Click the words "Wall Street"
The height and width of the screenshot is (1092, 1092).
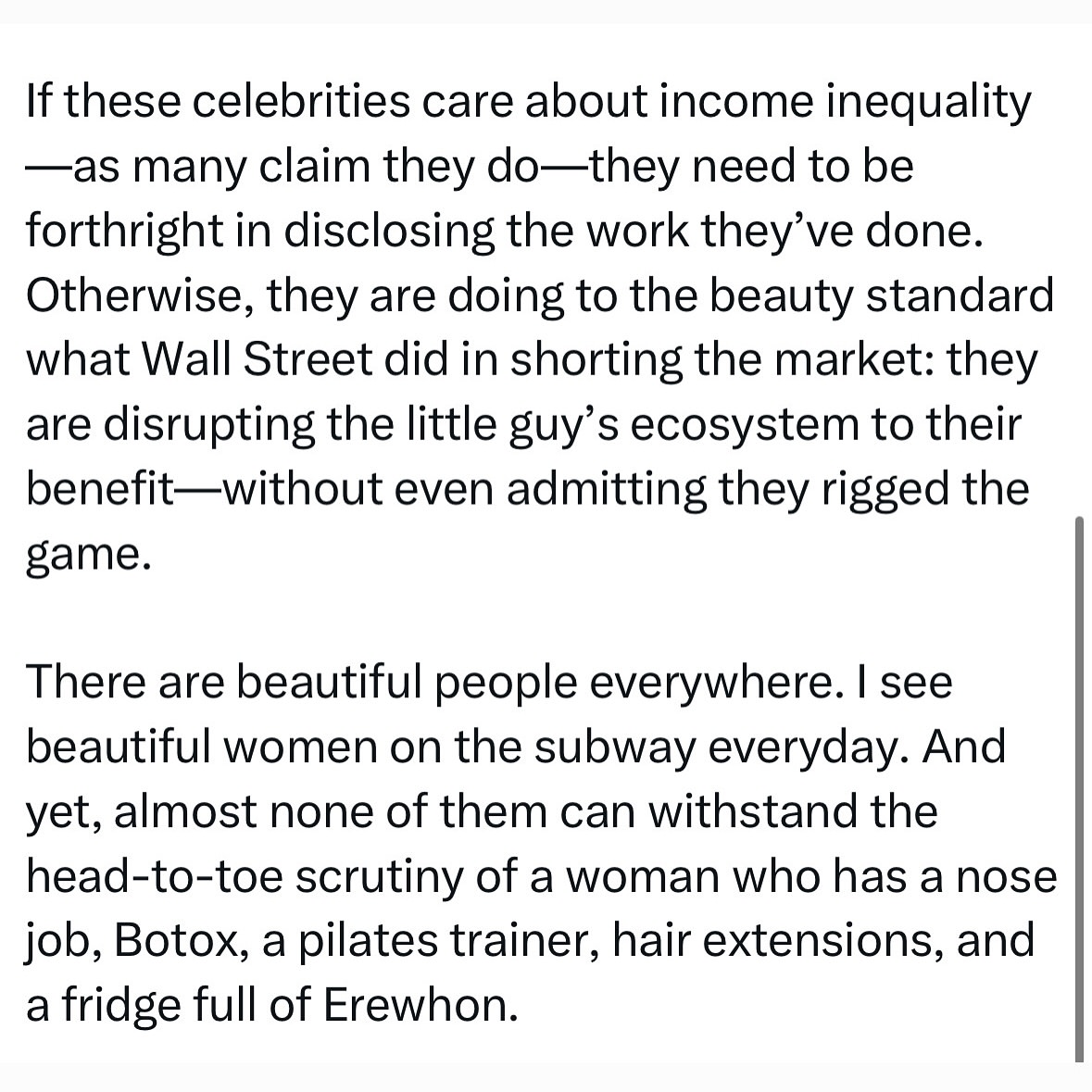[257, 360]
